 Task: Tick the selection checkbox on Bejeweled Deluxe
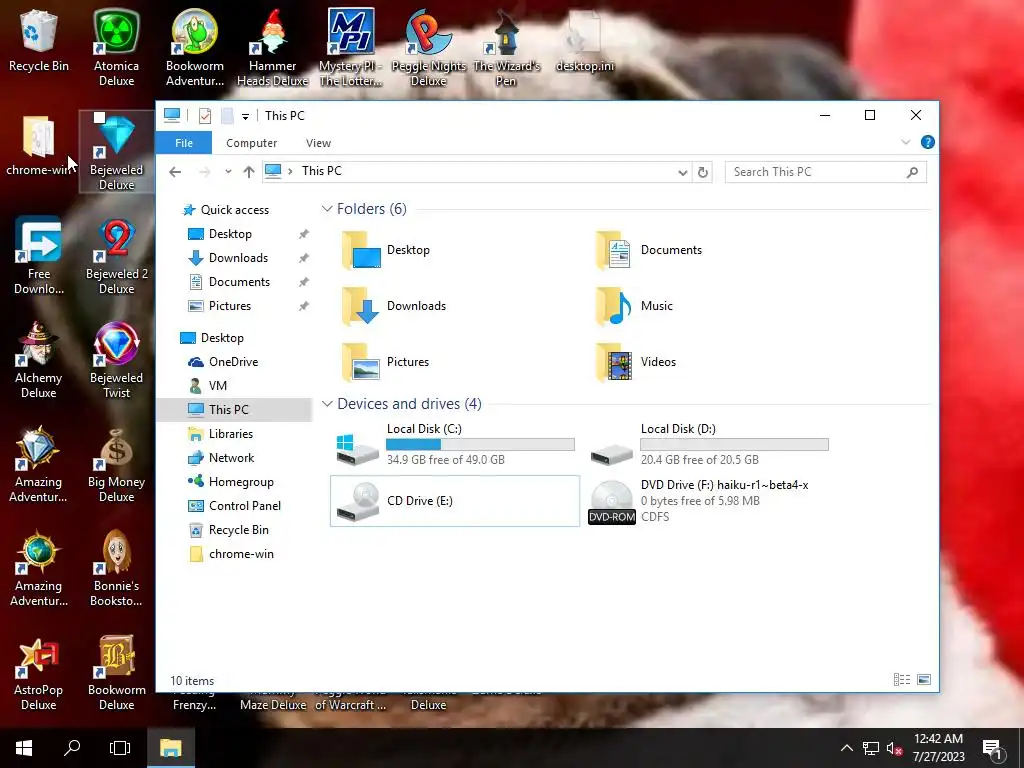(99, 118)
